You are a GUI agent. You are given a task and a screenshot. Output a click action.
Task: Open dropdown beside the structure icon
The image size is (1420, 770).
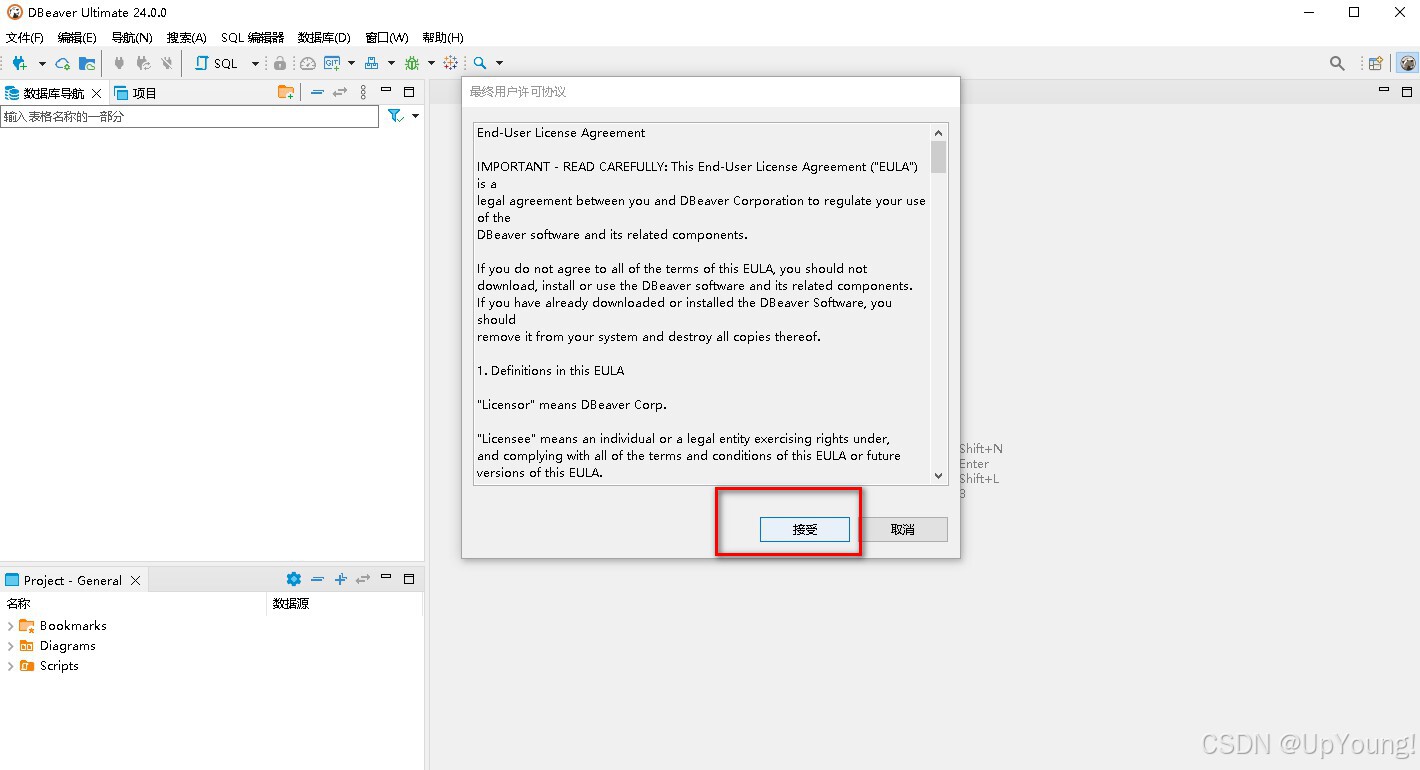391,63
